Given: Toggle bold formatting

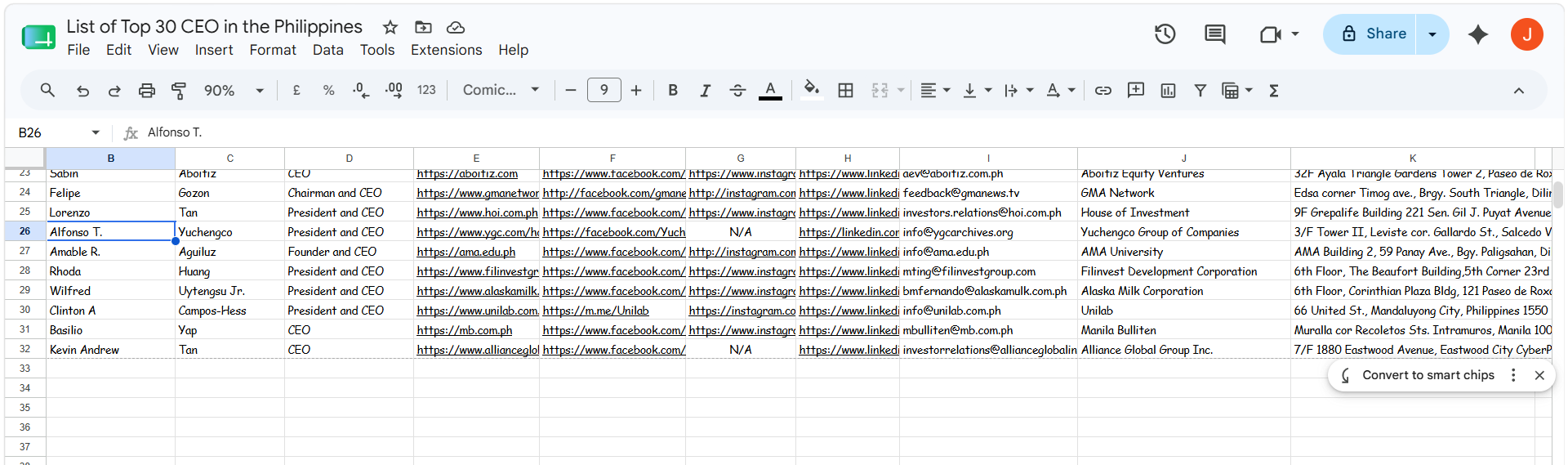Looking at the screenshot, I should (x=673, y=90).
